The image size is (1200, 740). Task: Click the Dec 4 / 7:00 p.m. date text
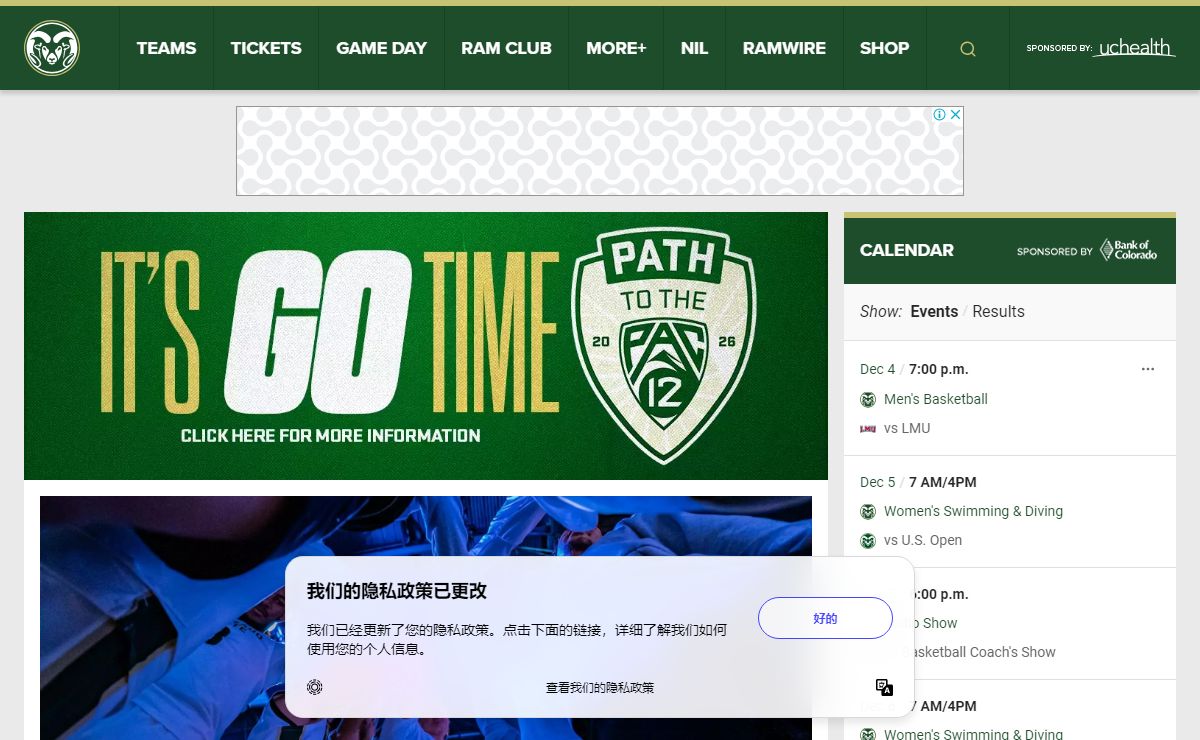point(914,369)
